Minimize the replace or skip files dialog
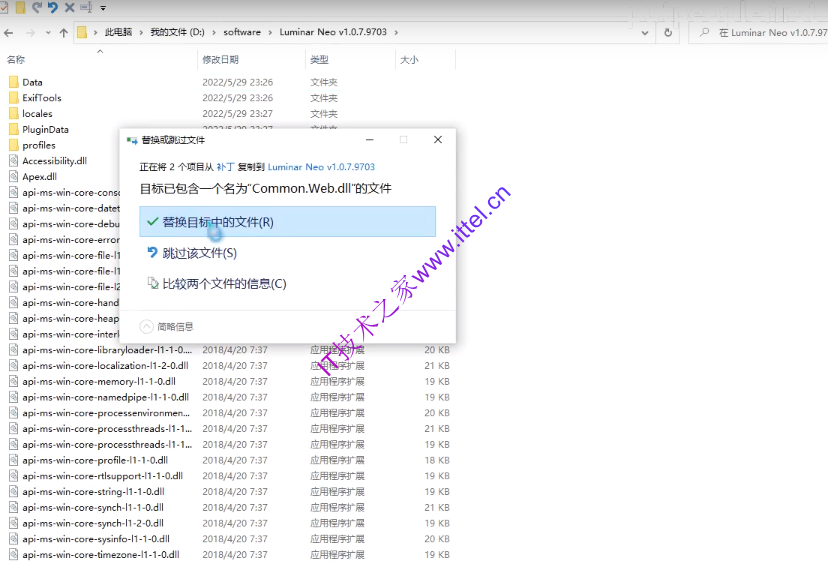 click(x=370, y=139)
